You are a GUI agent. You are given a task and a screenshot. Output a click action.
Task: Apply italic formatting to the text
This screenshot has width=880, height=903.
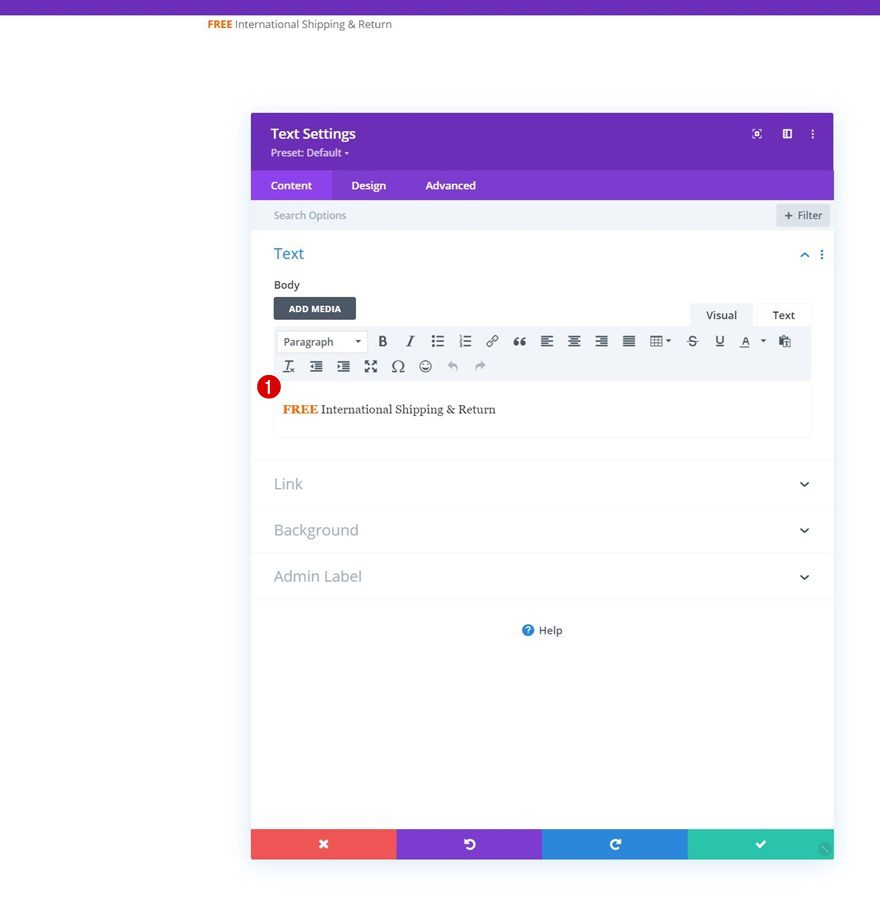(x=410, y=341)
